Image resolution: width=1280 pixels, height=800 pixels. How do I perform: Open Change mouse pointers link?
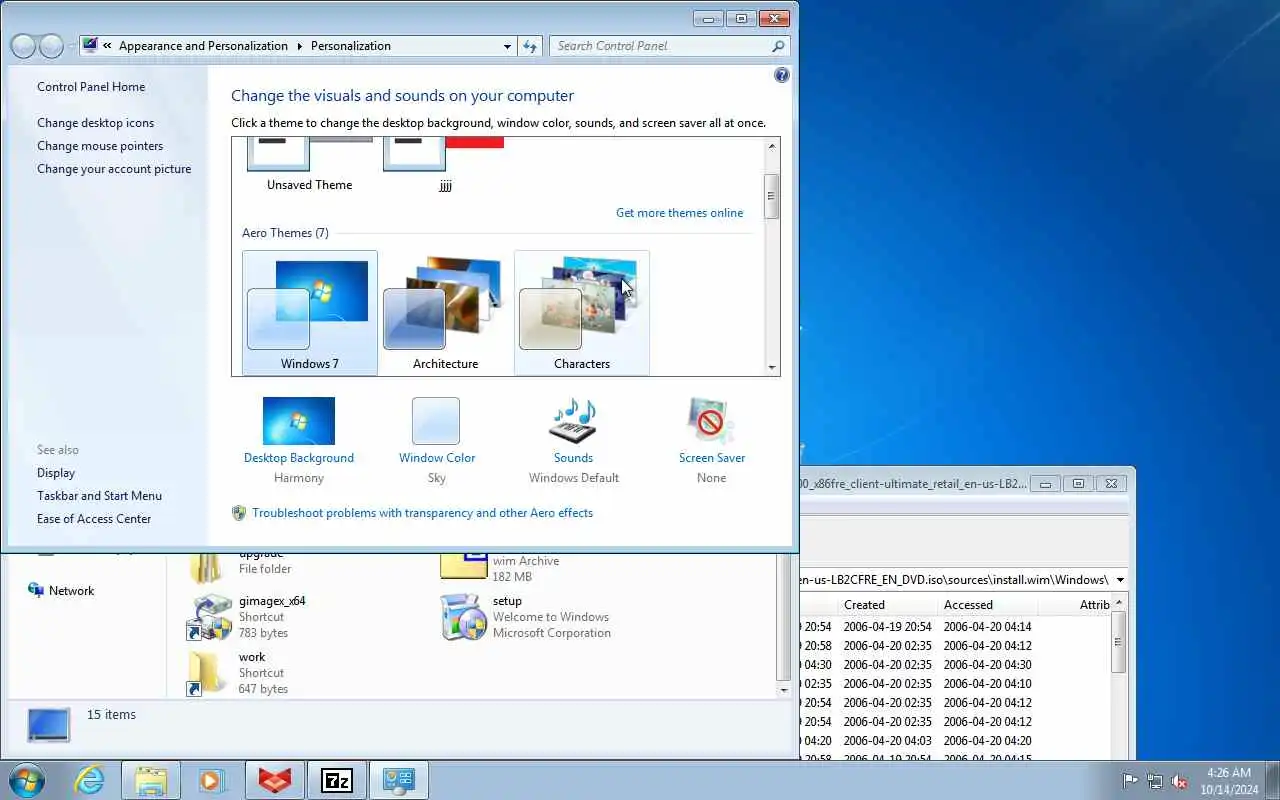point(100,146)
